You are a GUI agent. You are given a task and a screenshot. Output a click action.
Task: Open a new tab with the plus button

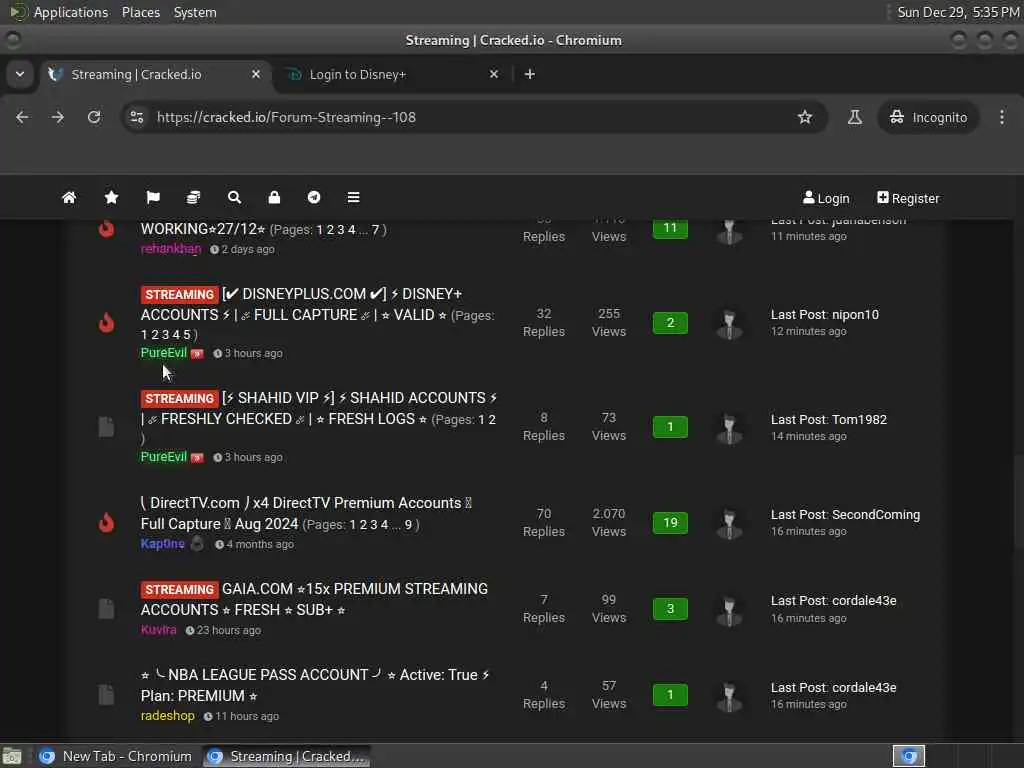pyautogui.click(x=530, y=74)
